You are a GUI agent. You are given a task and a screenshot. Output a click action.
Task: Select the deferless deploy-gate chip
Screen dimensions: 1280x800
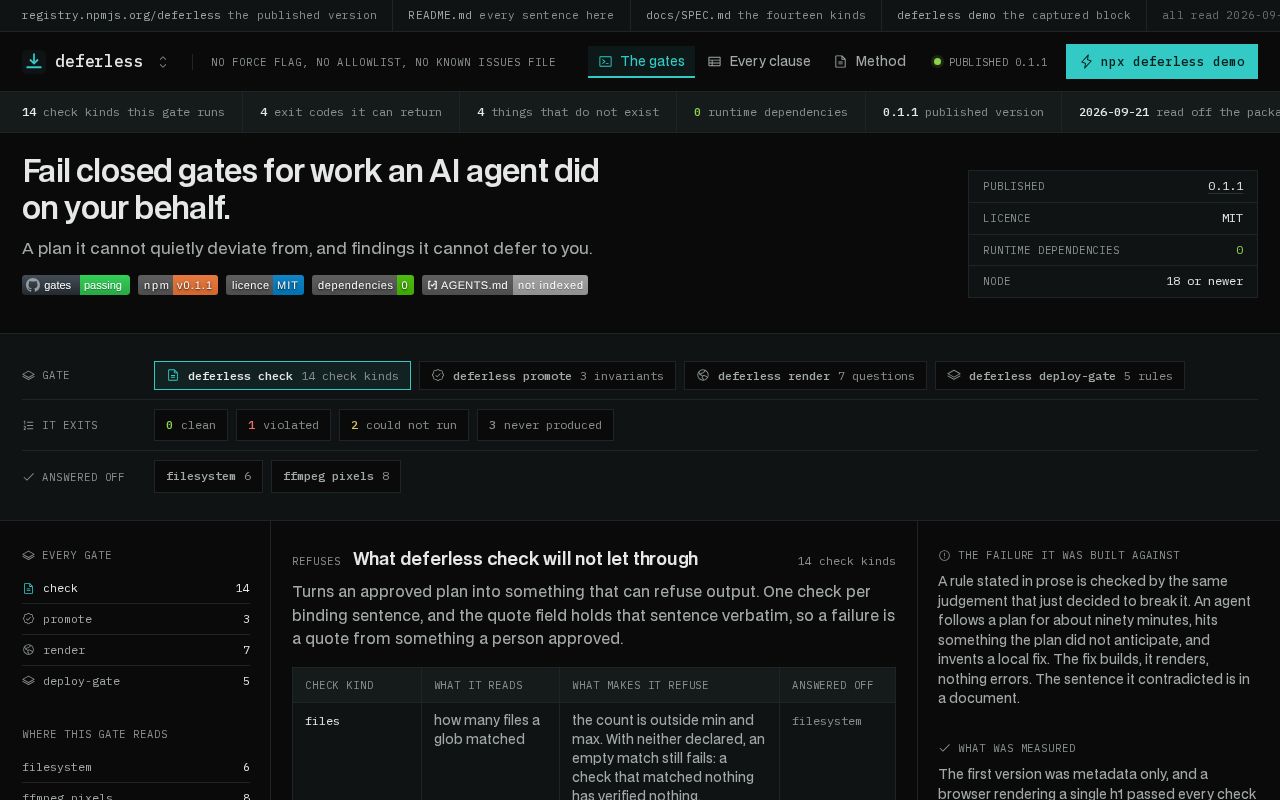point(1060,375)
